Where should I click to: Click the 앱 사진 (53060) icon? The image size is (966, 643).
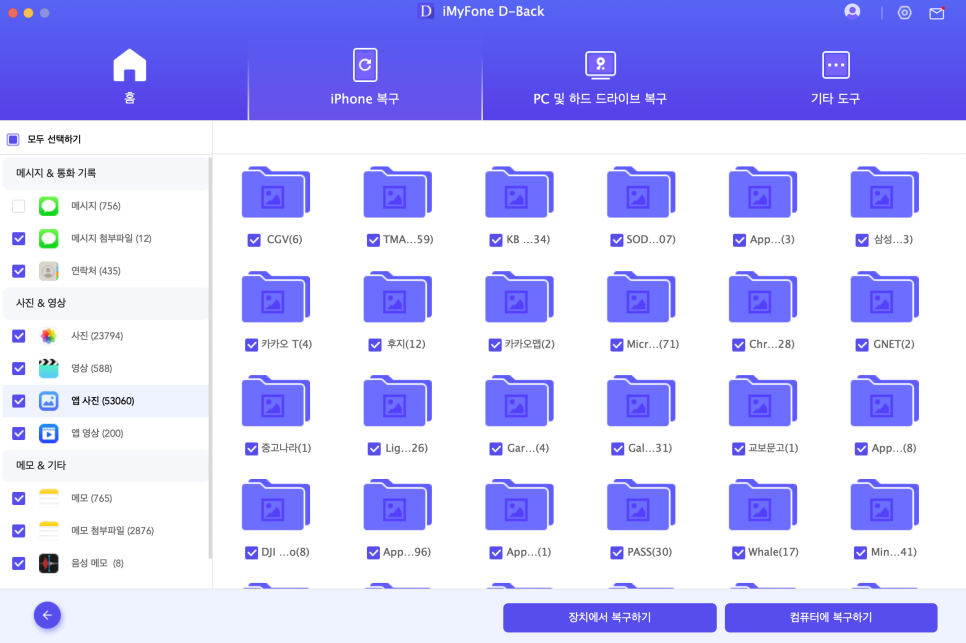[49, 401]
